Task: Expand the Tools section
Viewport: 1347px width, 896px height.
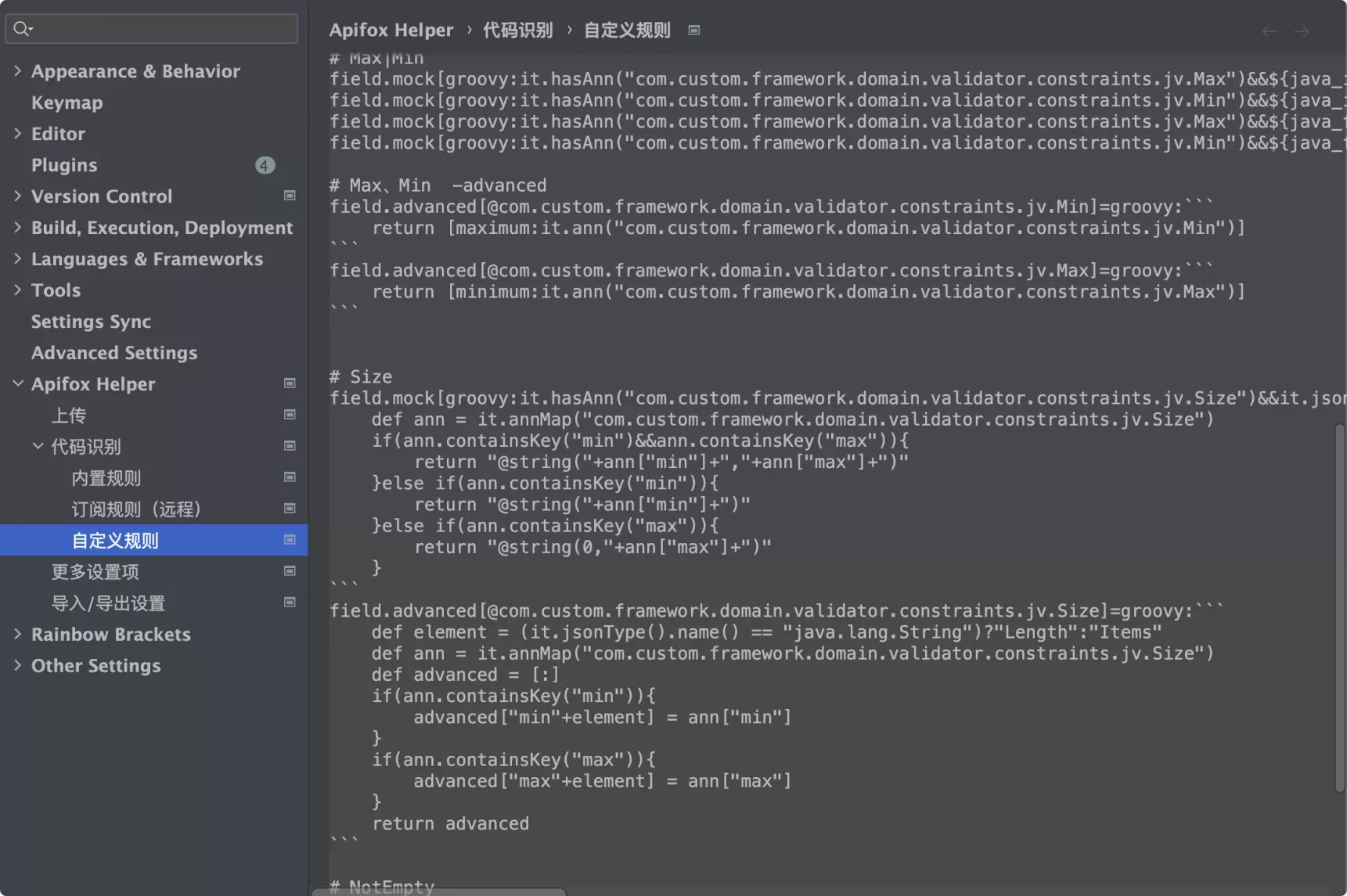Action: [17, 290]
